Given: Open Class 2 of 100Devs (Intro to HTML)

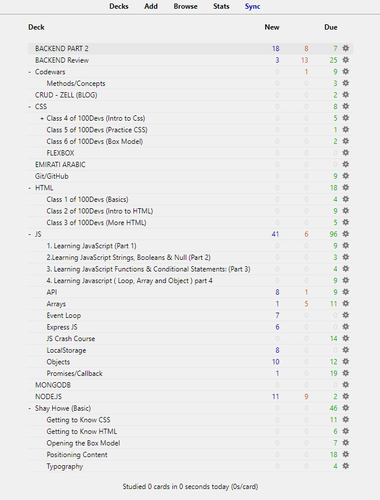Looking at the screenshot, I should click(x=100, y=211).
